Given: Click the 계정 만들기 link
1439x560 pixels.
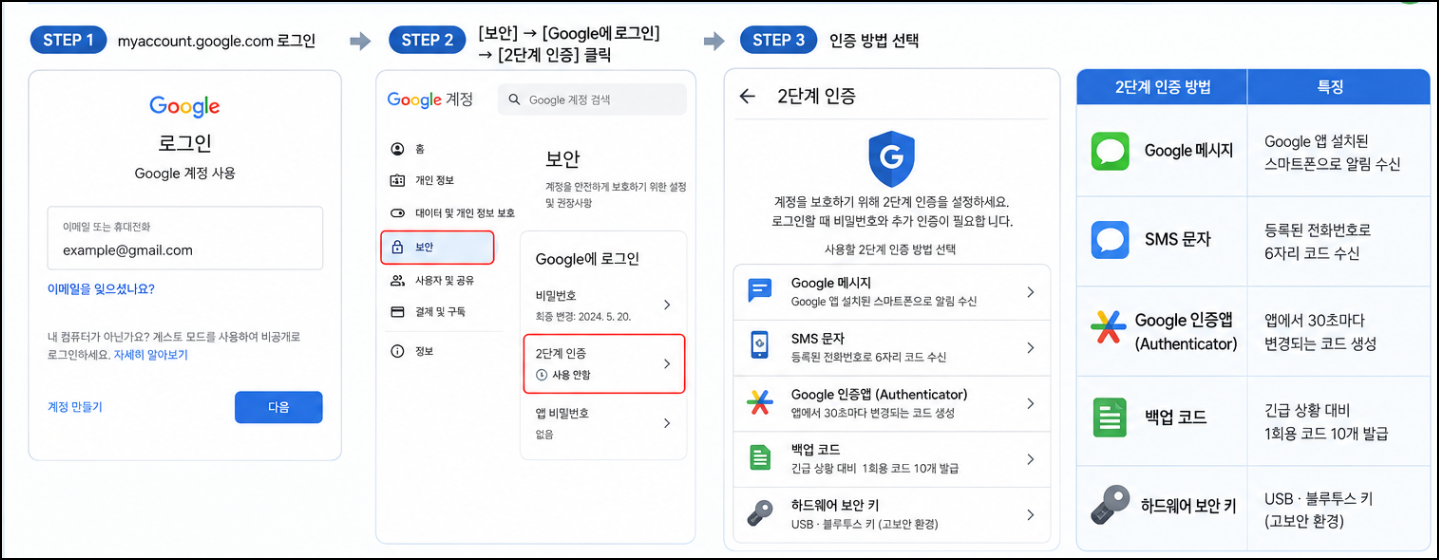Looking at the screenshot, I should coord(75,407).
